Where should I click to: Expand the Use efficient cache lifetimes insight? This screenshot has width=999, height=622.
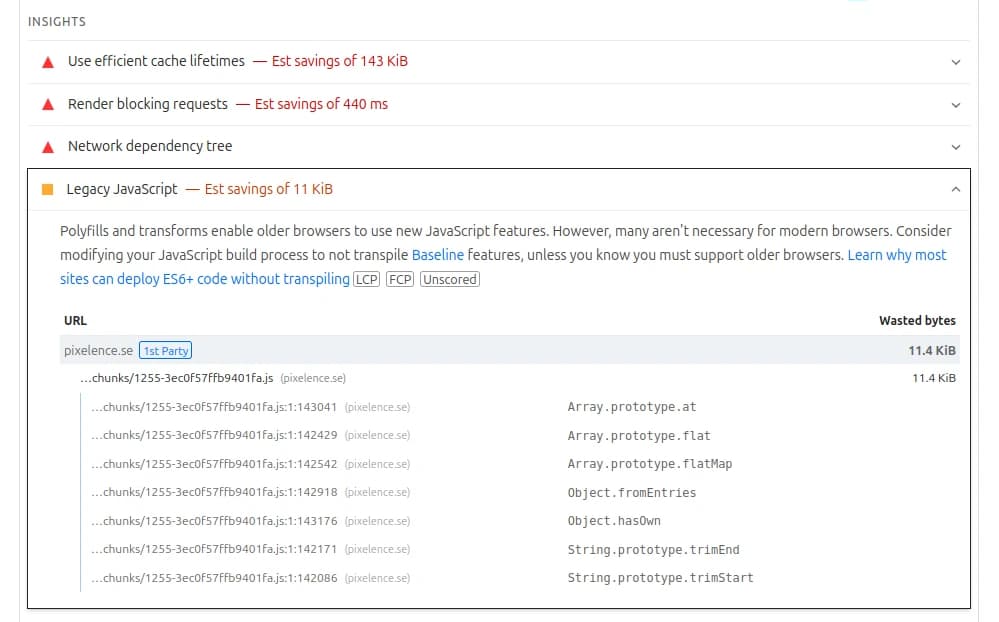(955, 61)
